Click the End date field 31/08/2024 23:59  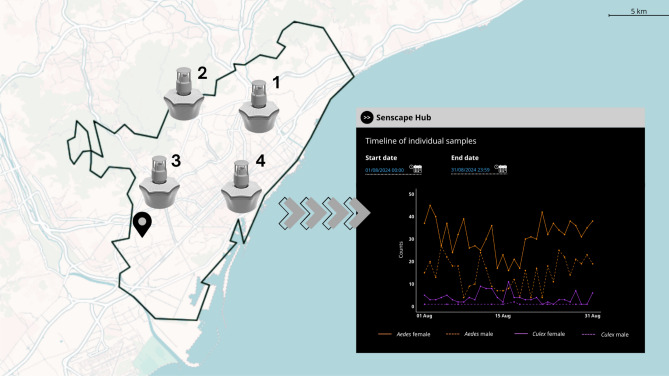click(x=470, y=170)
